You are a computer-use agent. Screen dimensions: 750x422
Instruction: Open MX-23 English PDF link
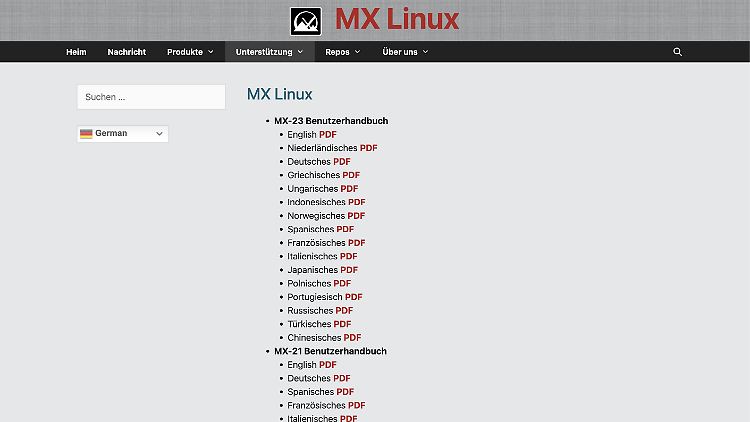tap(328, 135)
